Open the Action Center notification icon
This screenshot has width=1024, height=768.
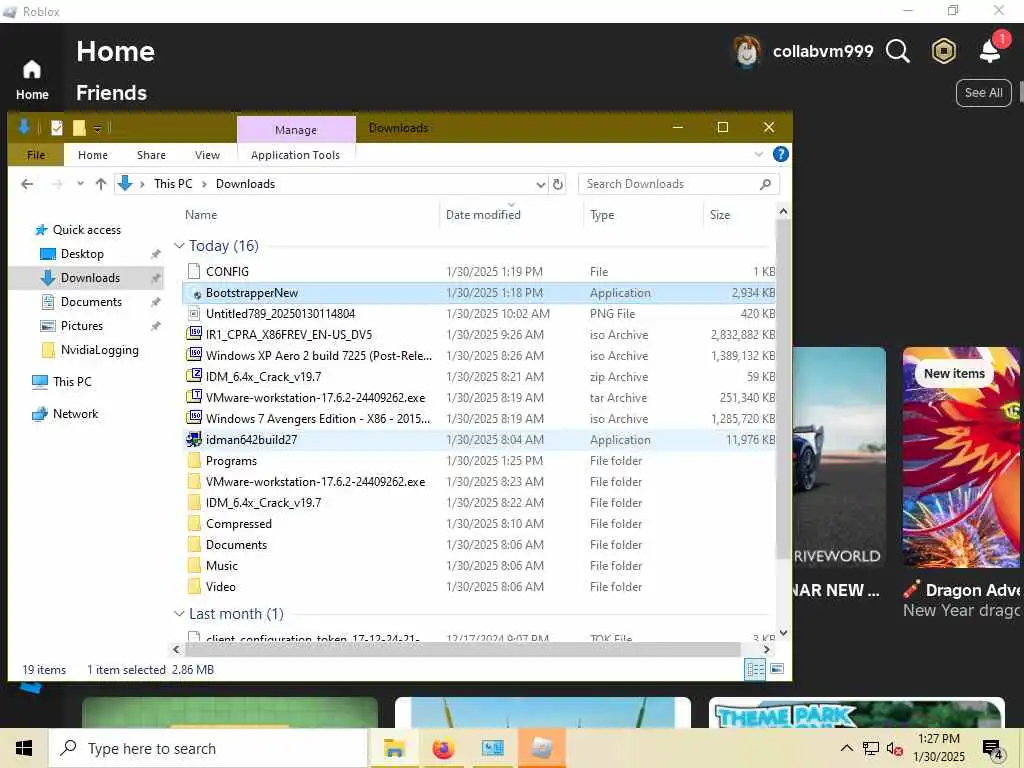(993, 749)
